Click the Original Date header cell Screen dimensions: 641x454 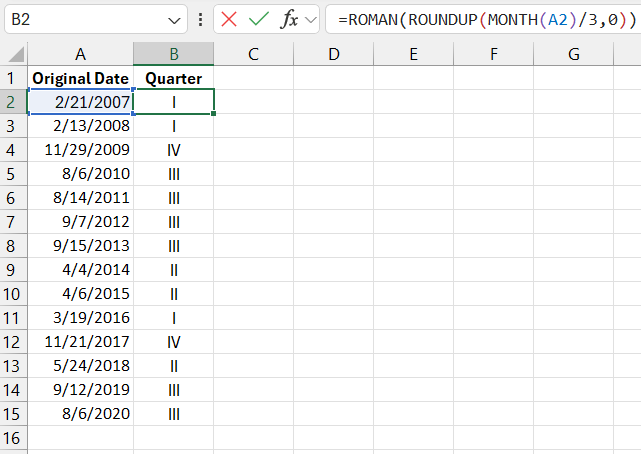click(81, 77)
